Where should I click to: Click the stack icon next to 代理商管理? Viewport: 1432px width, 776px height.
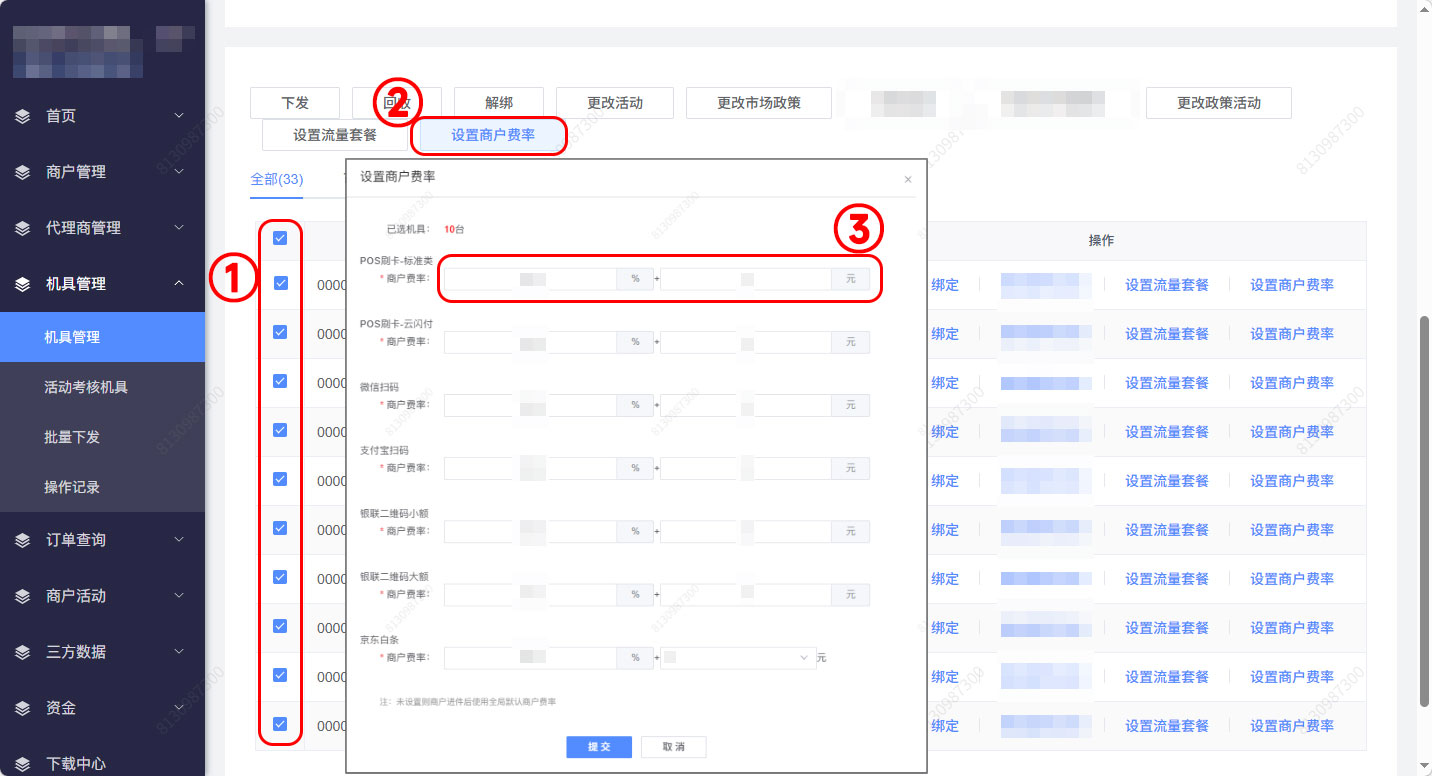tap(23, 228)
